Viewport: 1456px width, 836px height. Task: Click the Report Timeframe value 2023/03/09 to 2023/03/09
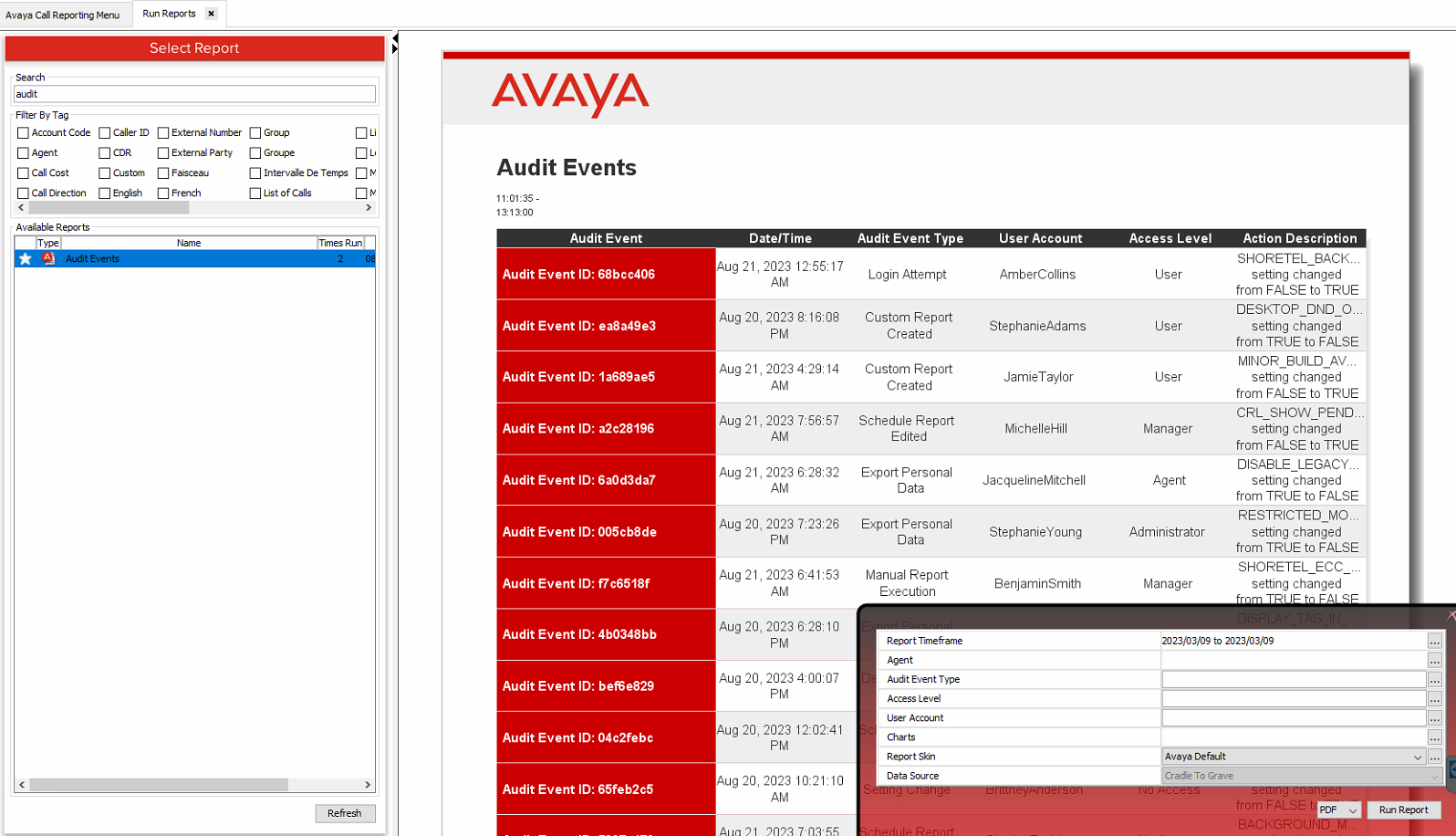(x=1218, y=641)
